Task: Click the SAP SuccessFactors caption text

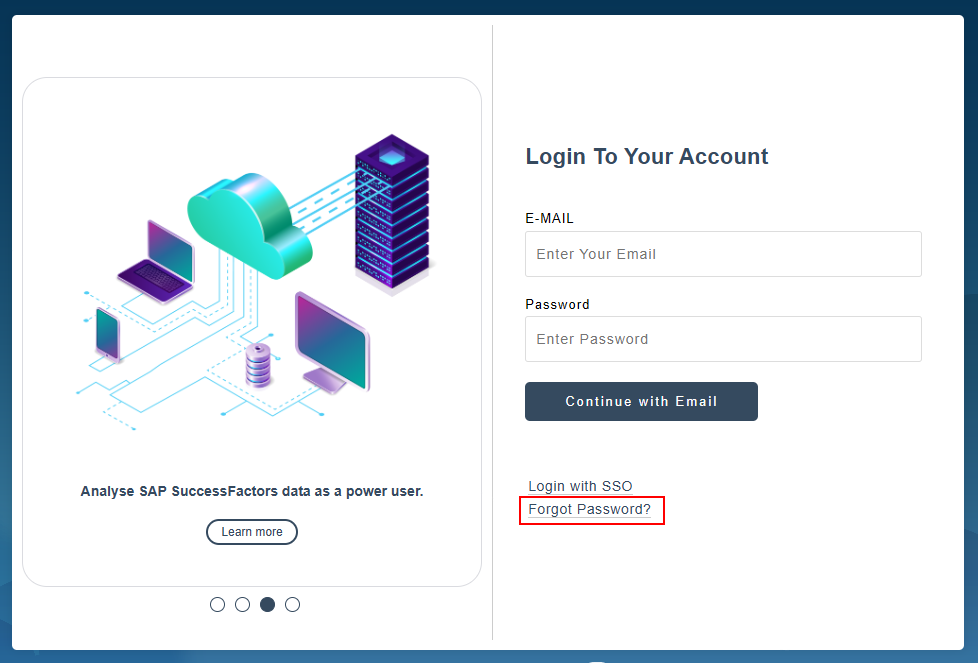Action: tap(251, 491)
